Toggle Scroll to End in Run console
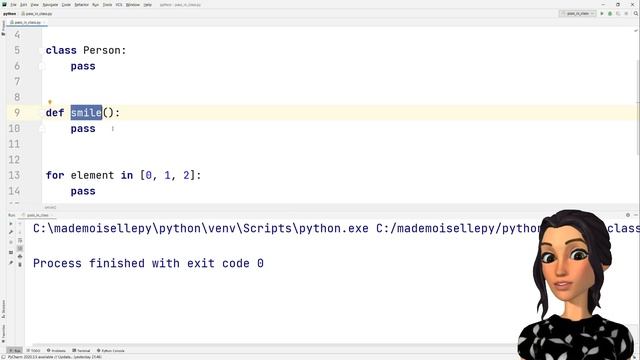 [x=20, y=249]
